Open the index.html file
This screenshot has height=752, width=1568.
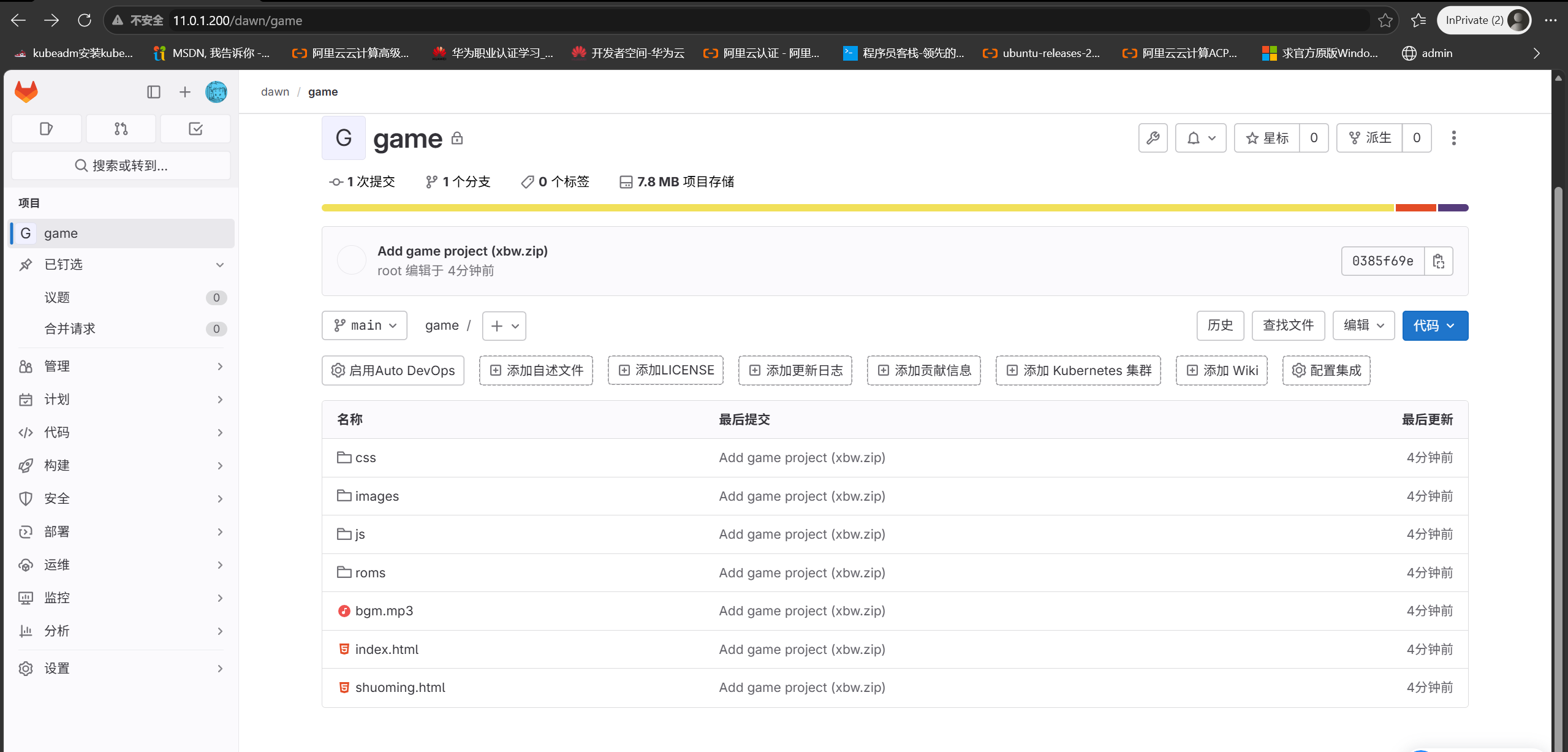[x=387, y=650]
